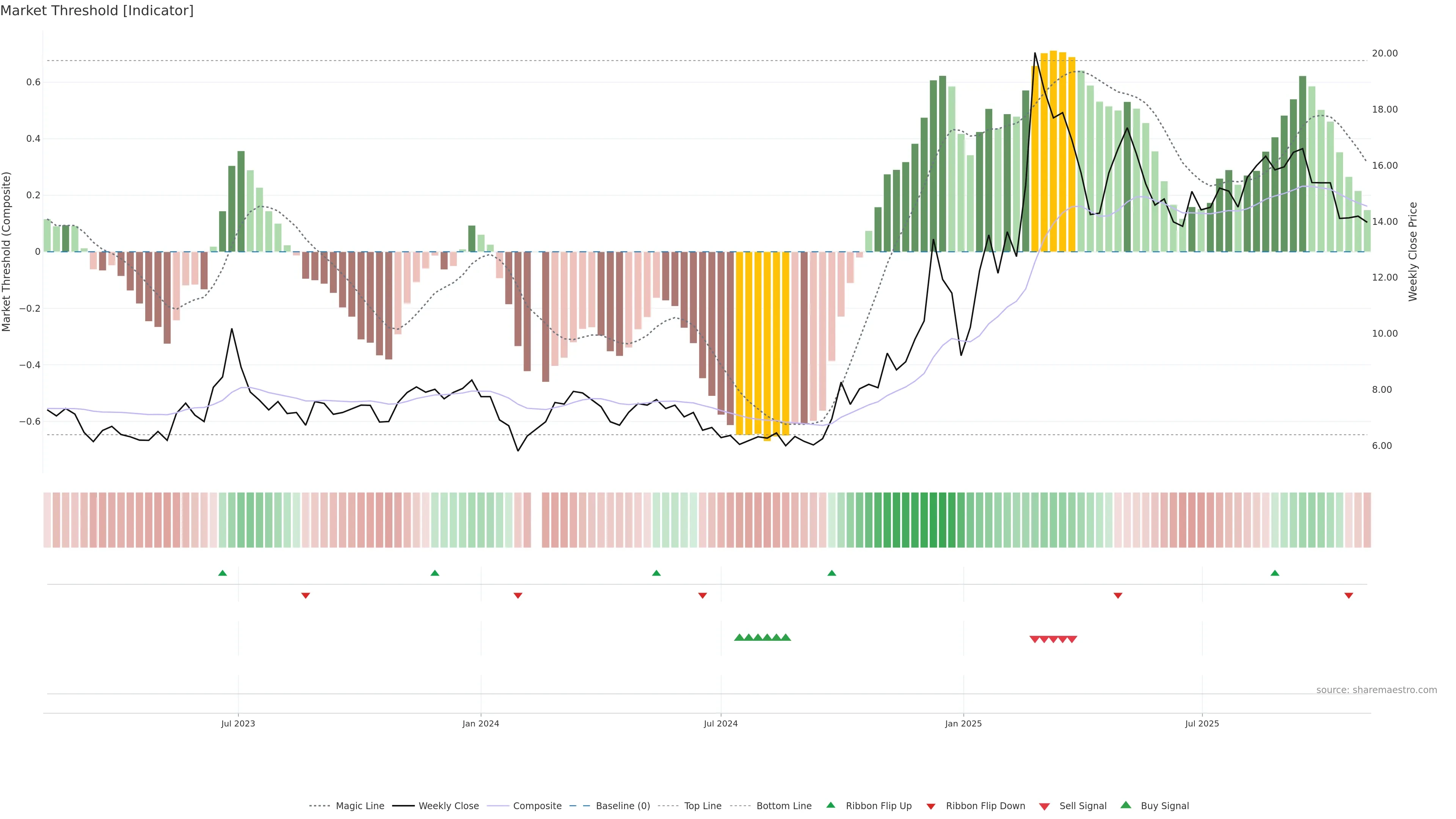Hide the Composite line via legend
This screenshot has height=819, width=1456.
pos(537,805)
